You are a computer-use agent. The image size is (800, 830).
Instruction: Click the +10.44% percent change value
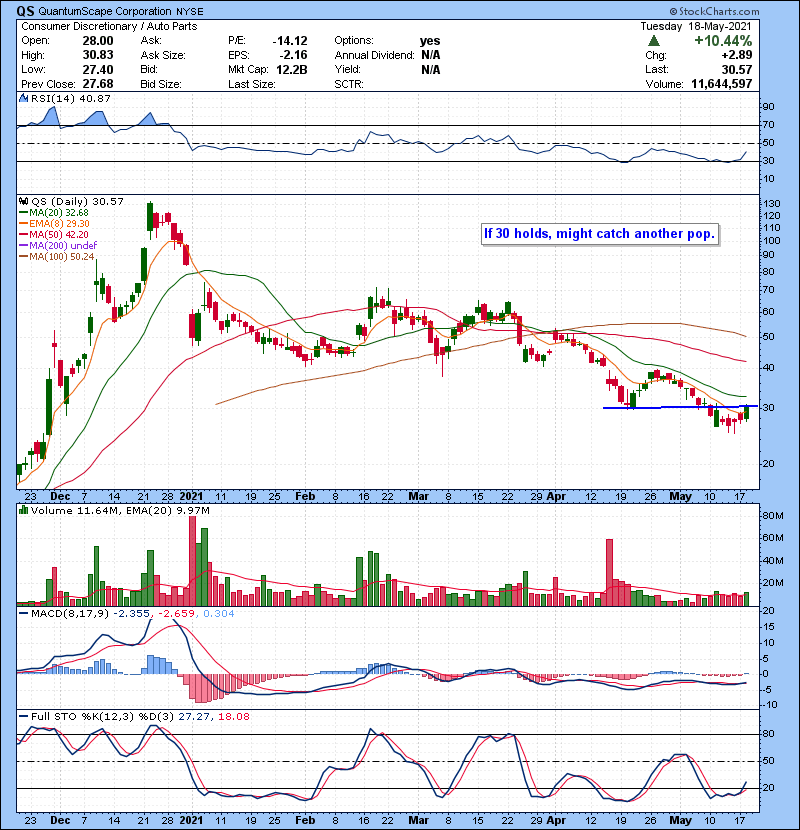click(723, 41)
